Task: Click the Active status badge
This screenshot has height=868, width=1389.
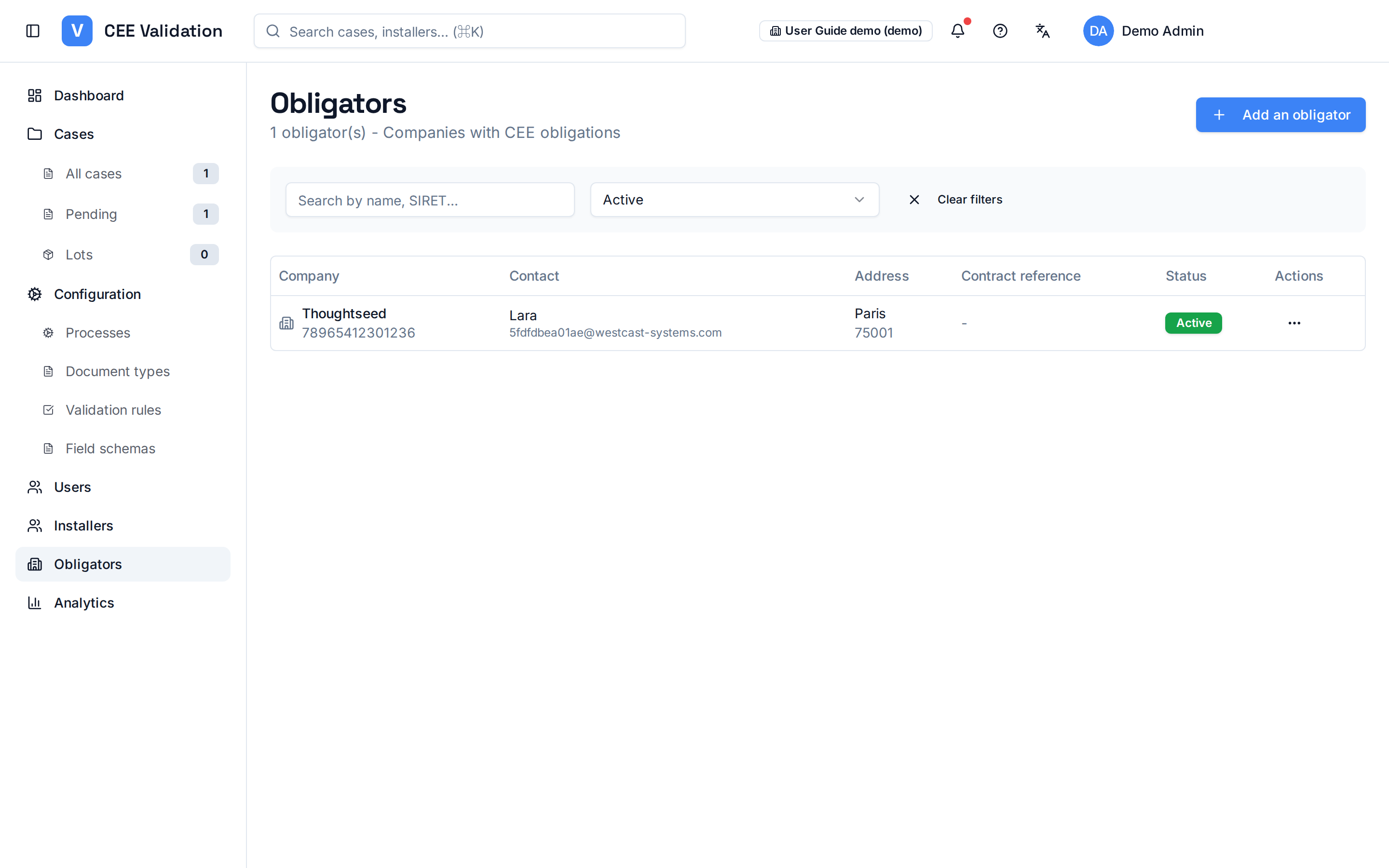Action: 1193,323
